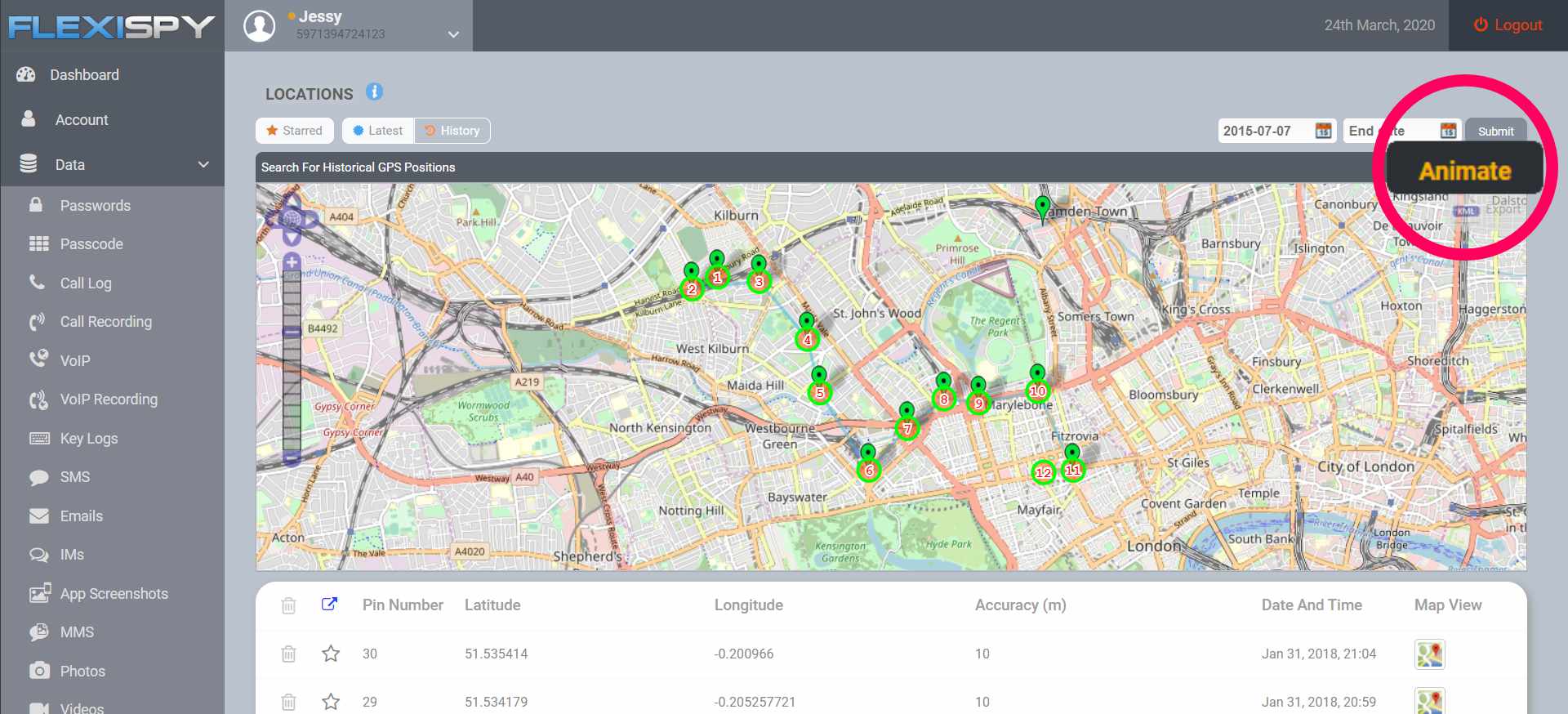Expand the Jessy device dropdown
This screenshot has width=1568, height=714.
tap(453, 34)
